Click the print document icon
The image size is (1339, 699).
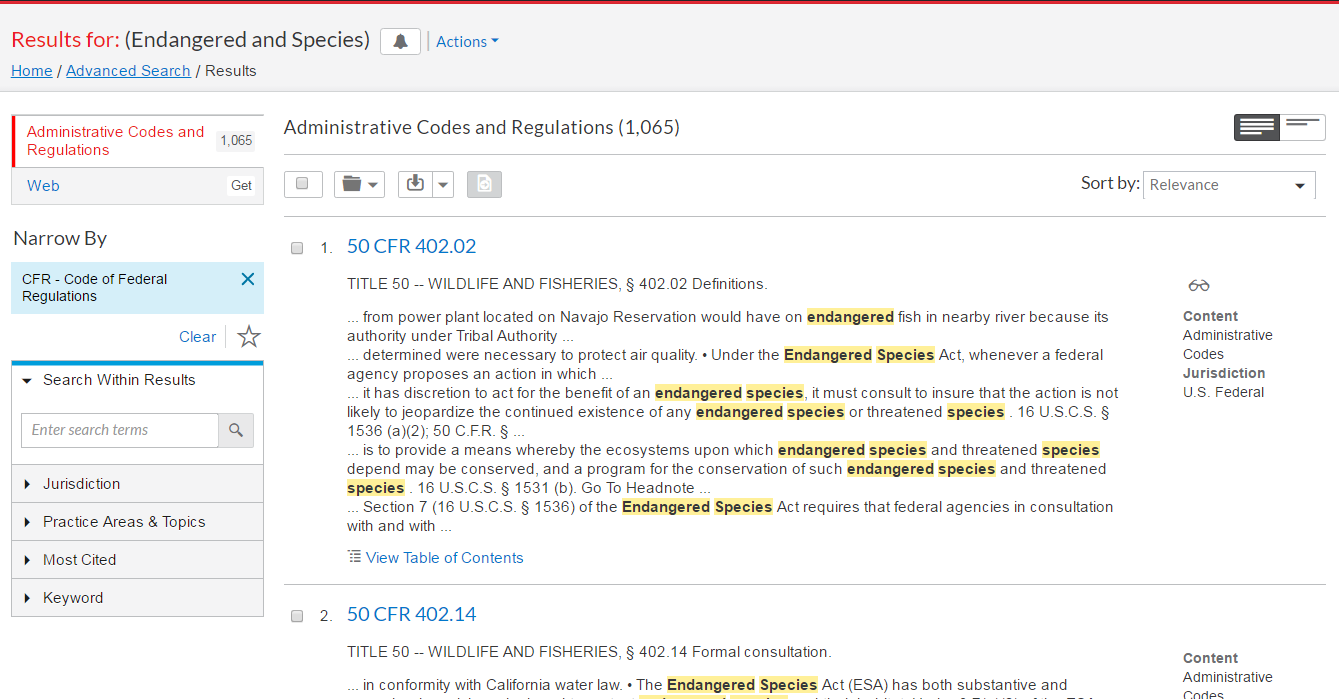[484, 184]
